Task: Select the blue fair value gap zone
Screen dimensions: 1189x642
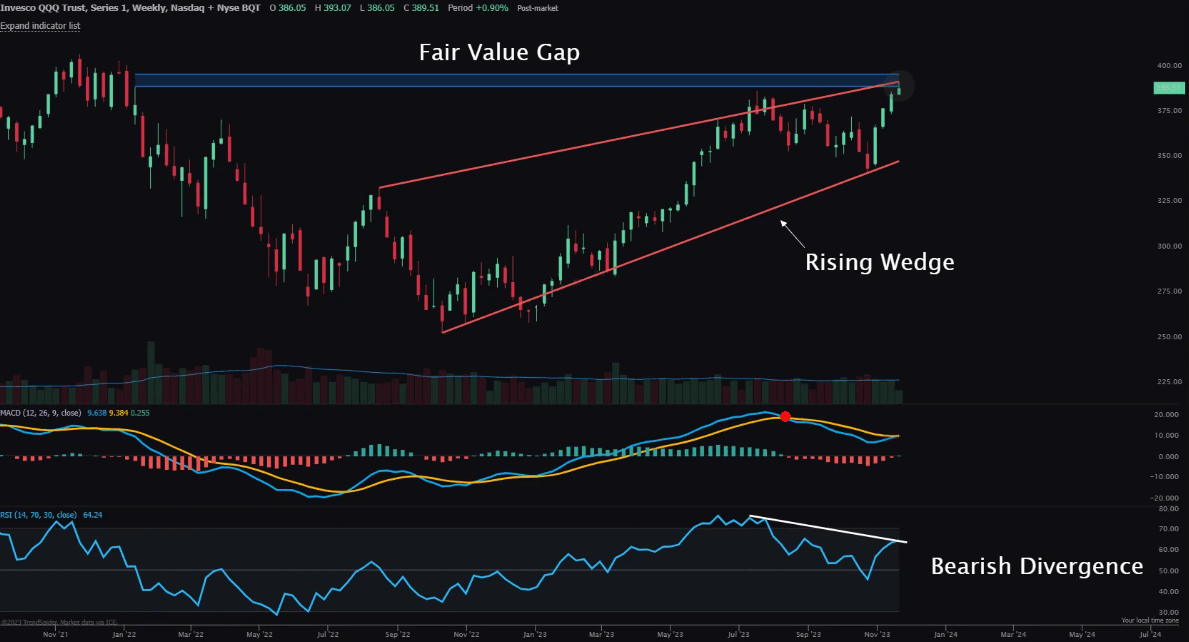Action: tap(516, 80)
